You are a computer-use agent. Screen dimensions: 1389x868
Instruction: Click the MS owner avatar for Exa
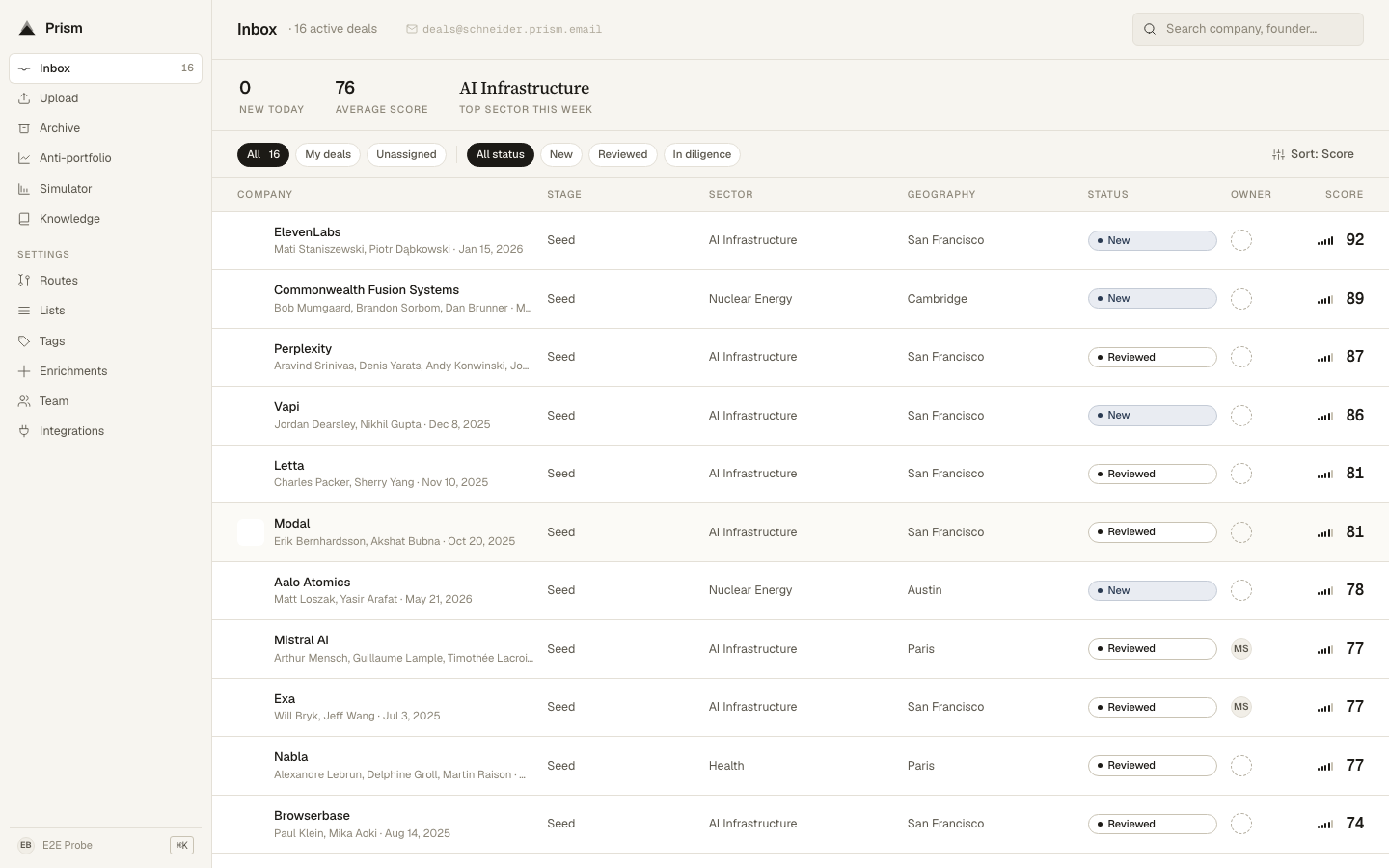(x=1241, y=707)
